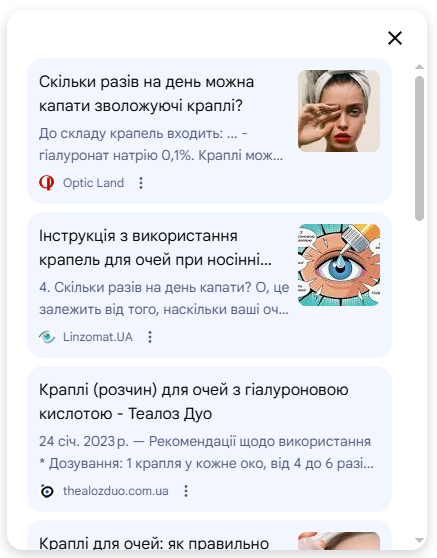
Task: Open "Інструкція з використання крапель" result
Action: point(155,248)
